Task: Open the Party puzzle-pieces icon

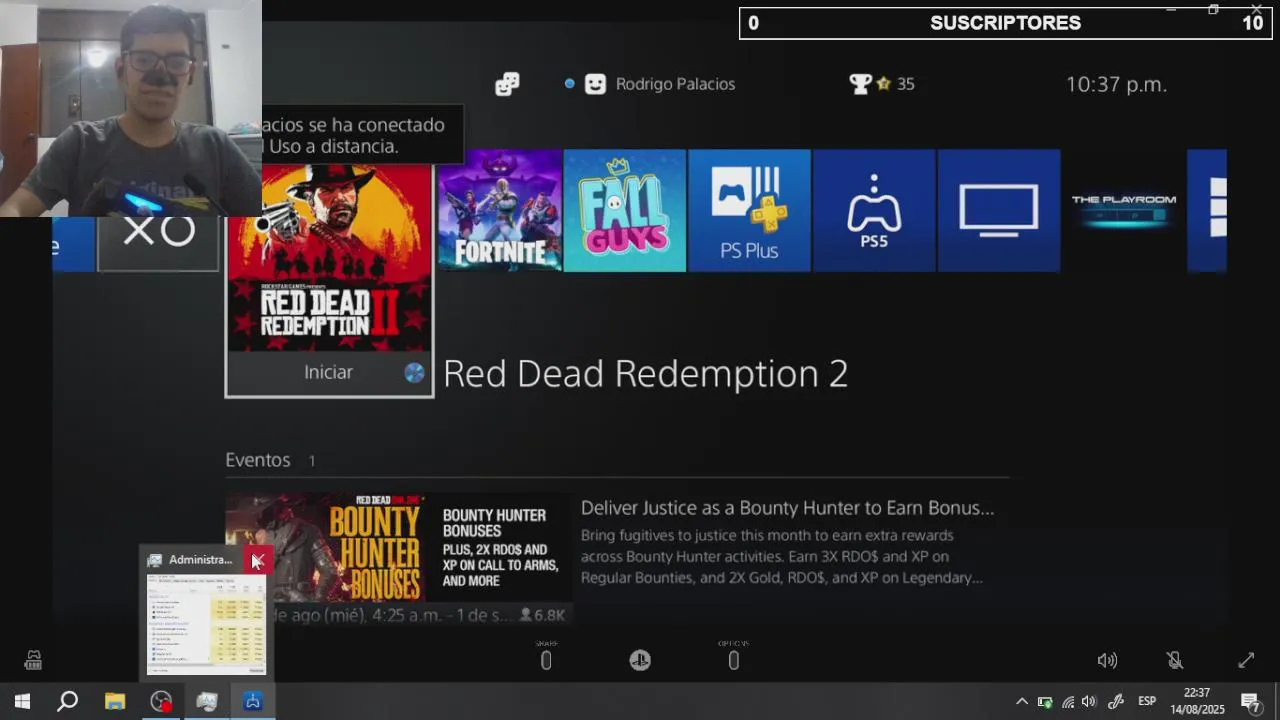Action: click(x=507, y=84)
